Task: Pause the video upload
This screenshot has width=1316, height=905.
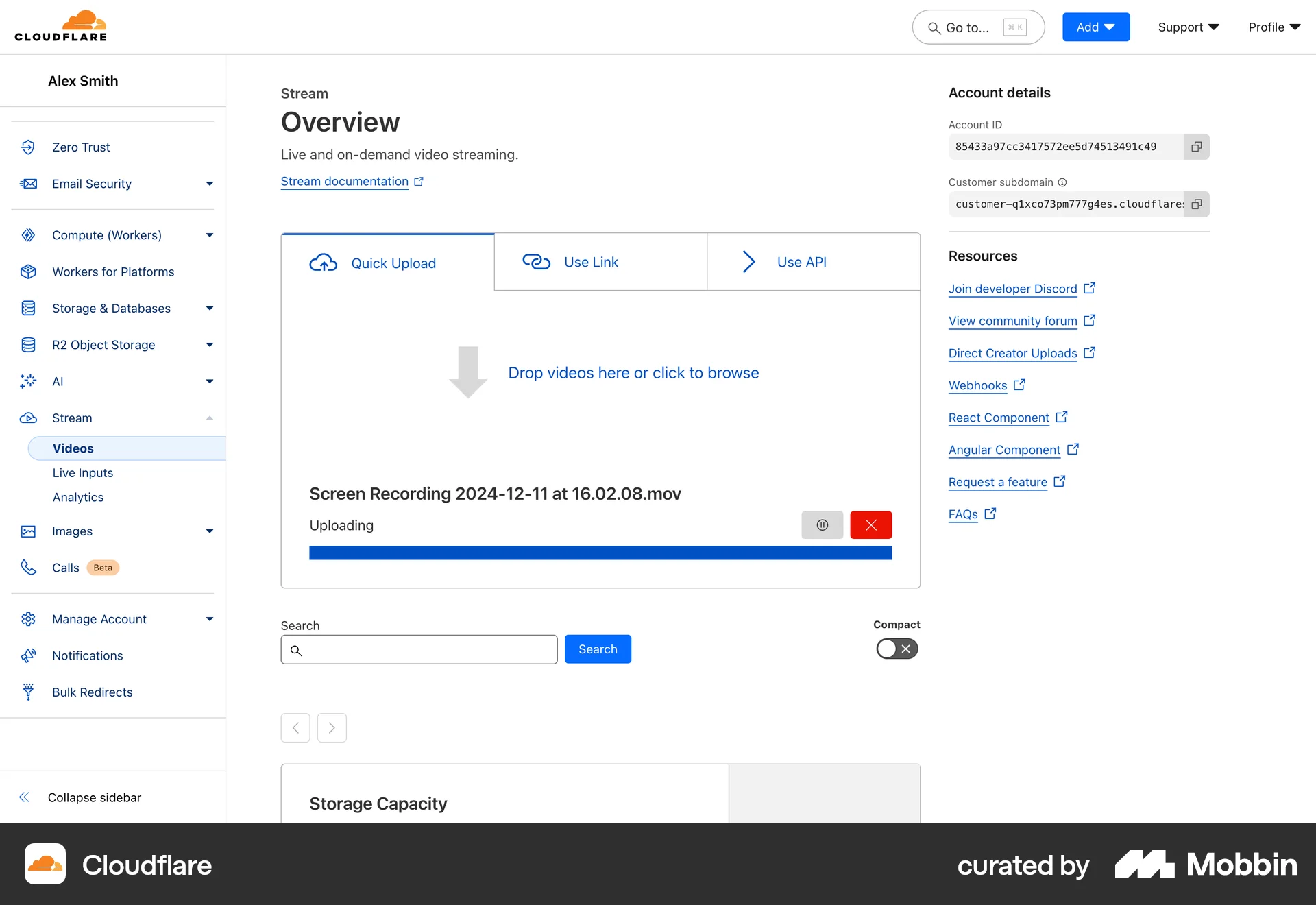Action: [x=822, y=524]
